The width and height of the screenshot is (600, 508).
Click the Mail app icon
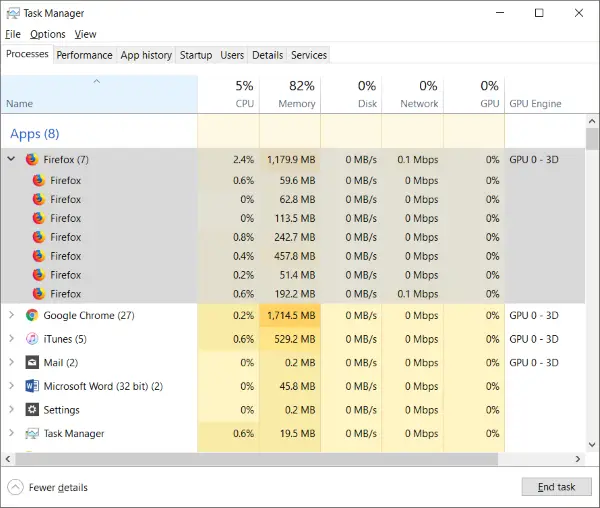pyautogui.click(x=32, y=362)
